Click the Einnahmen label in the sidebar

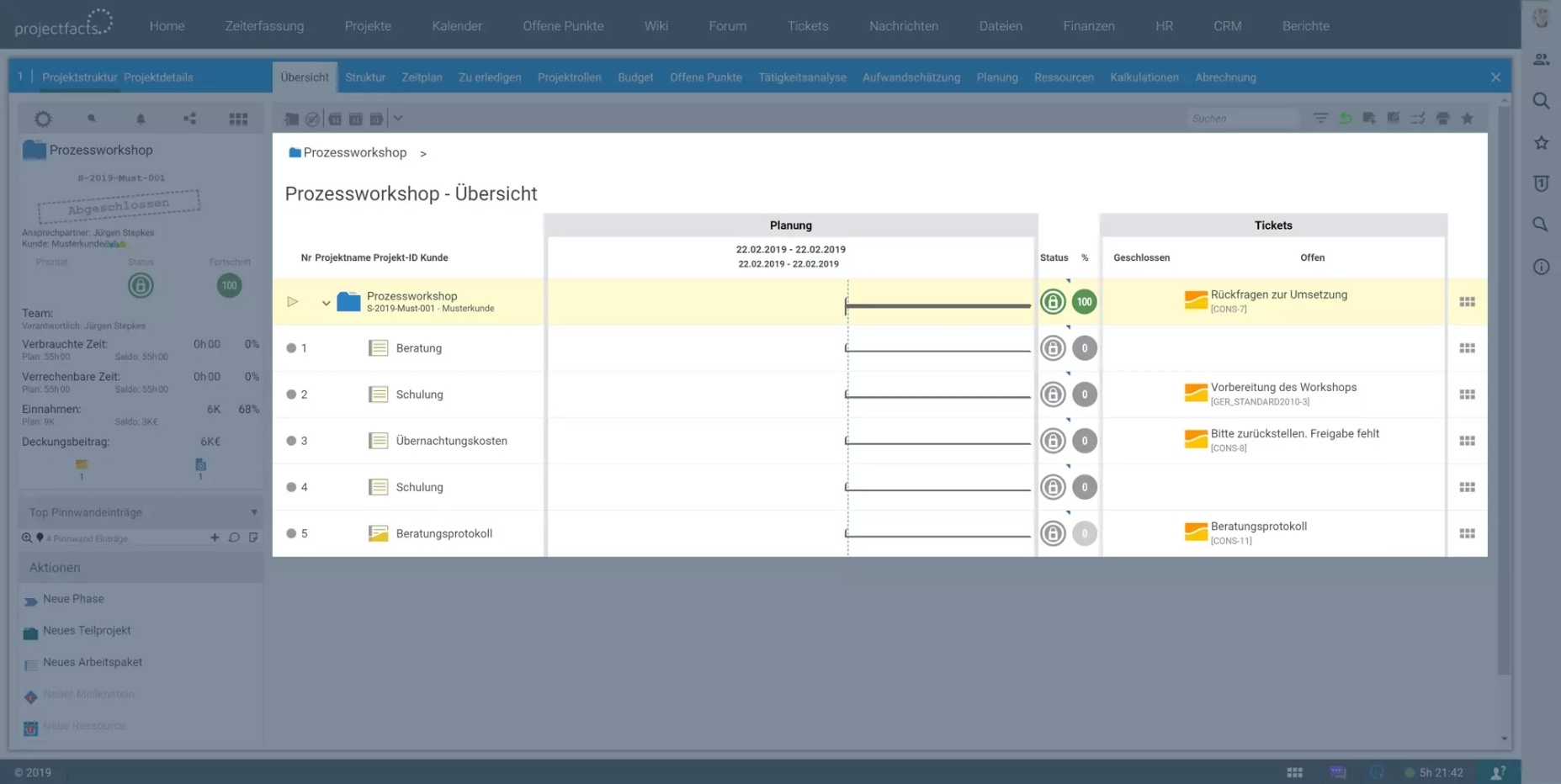pos(51,410)
